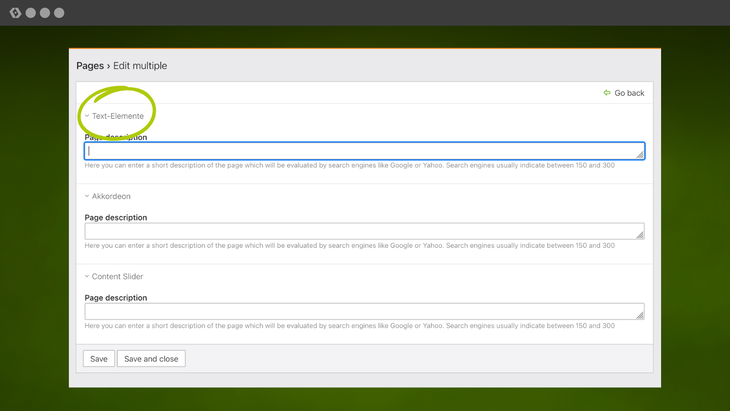Click the Edit multiple breadcrumb text

click(140, 66)
